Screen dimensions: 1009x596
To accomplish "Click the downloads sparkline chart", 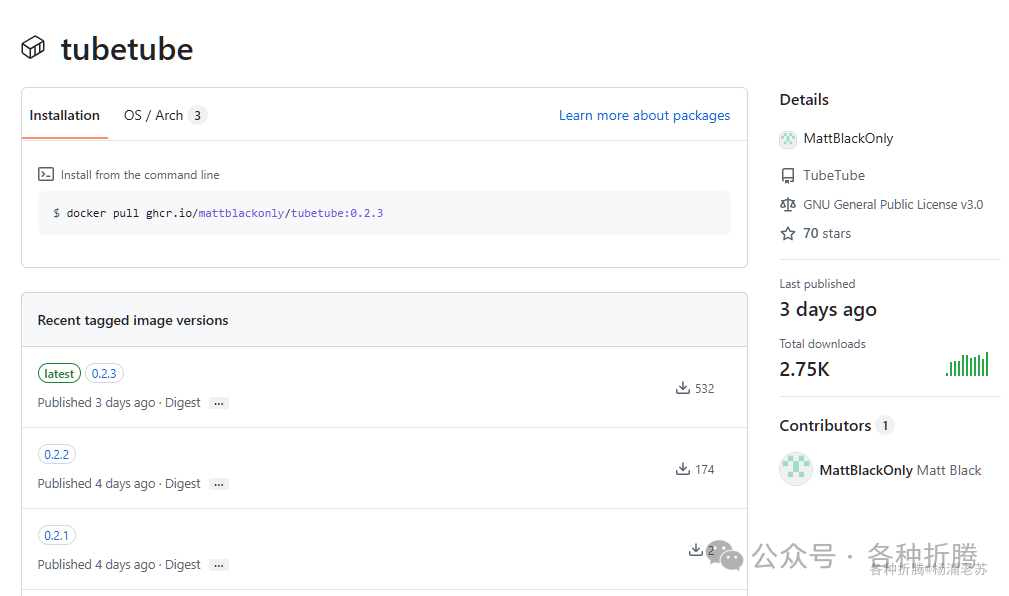I will 967,365.
